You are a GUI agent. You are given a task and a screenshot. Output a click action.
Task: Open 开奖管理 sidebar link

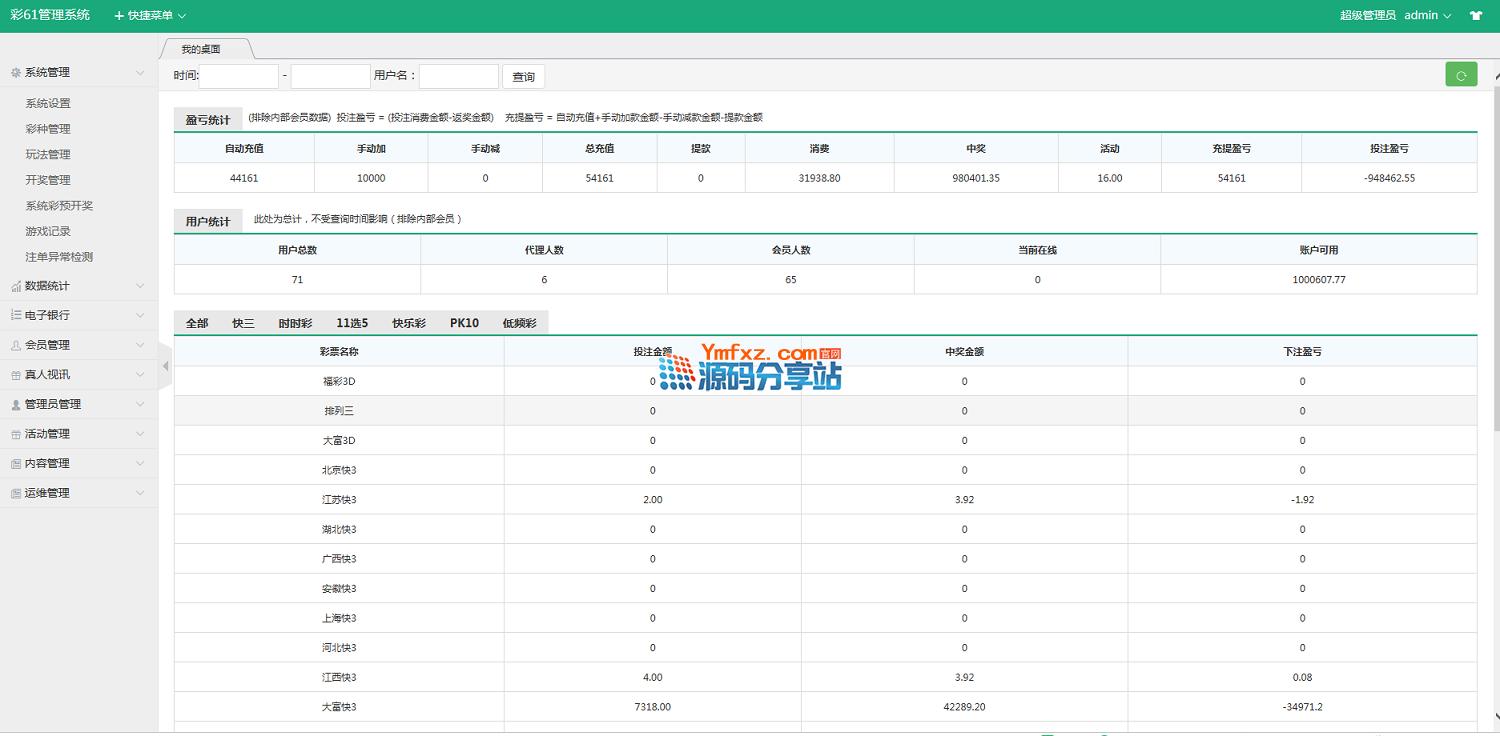tap(48, 180)
